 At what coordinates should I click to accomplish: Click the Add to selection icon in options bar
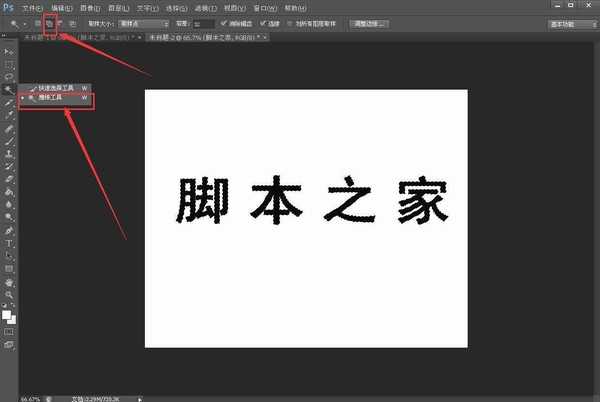click(49, 21)
